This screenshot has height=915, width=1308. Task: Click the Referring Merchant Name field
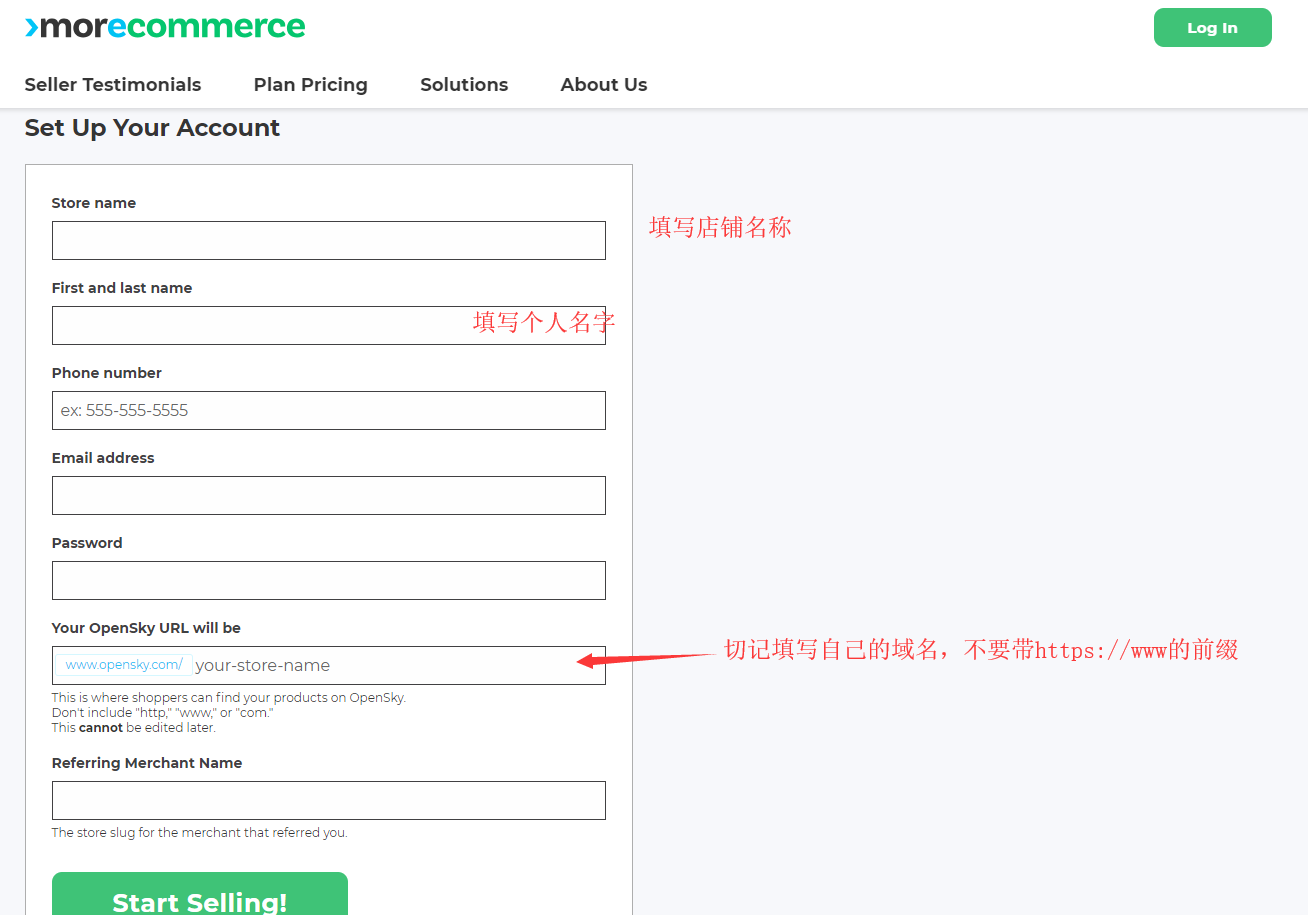point(328,800)
